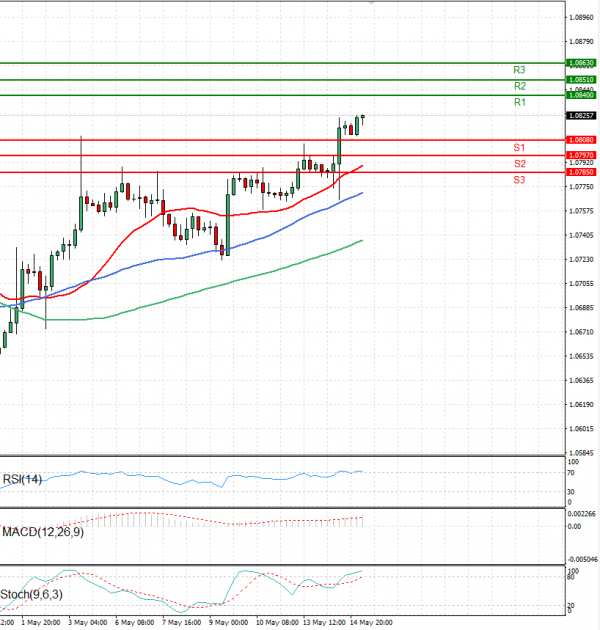Click the 1.06015 price axis value
Screen dimensions: 600x630
pyautogui.click(x=581, y=429)
